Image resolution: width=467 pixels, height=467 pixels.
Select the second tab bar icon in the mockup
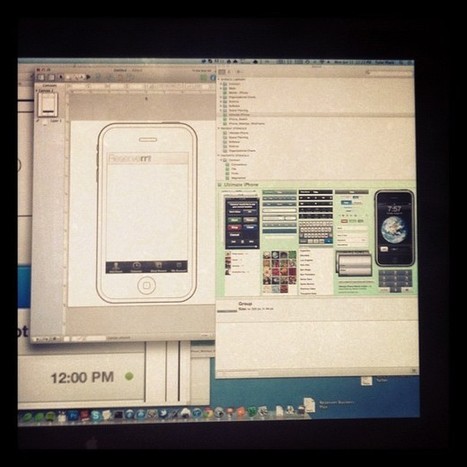click(137, 267)
